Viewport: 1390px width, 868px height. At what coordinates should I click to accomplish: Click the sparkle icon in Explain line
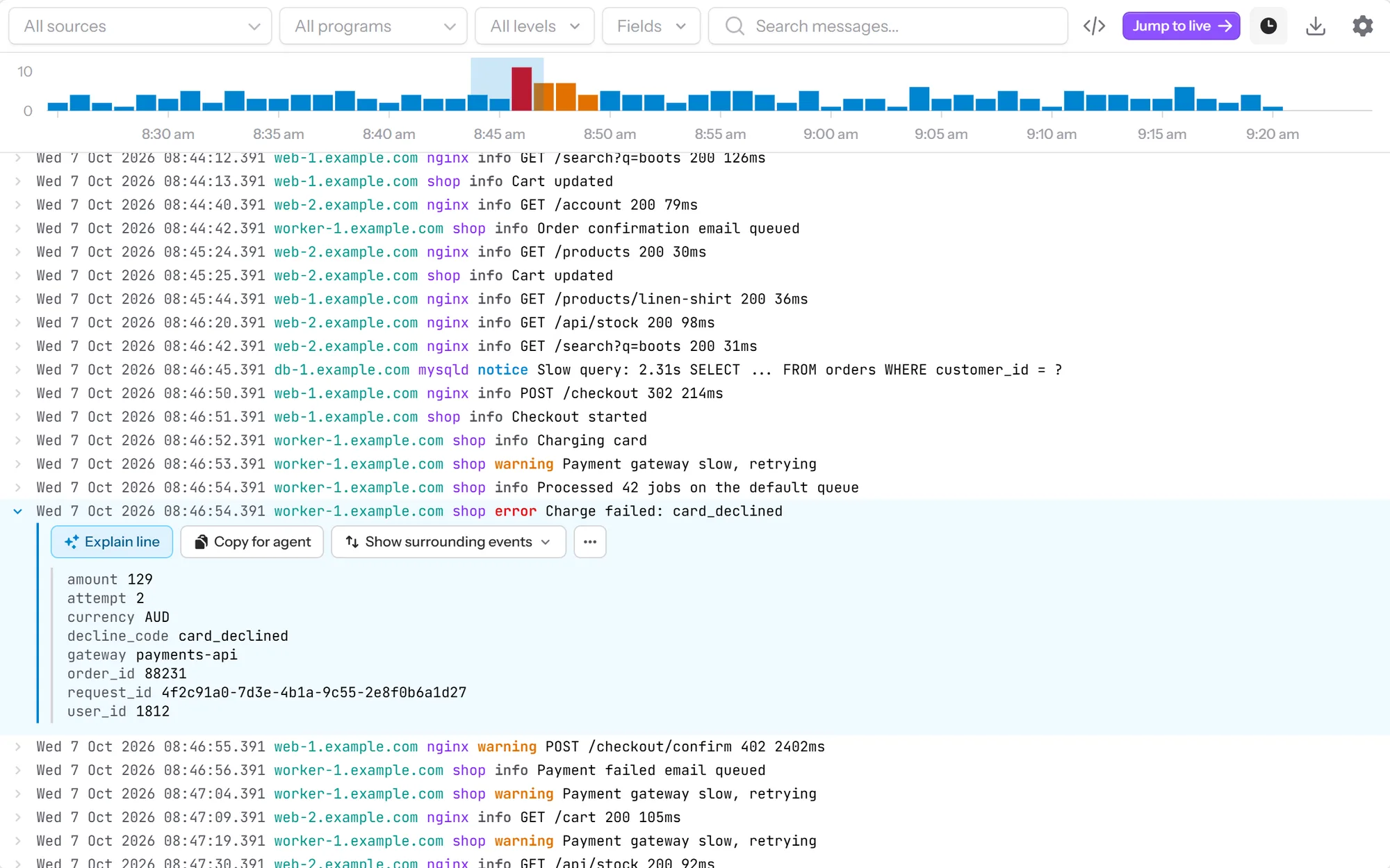[x=71, y=542]
